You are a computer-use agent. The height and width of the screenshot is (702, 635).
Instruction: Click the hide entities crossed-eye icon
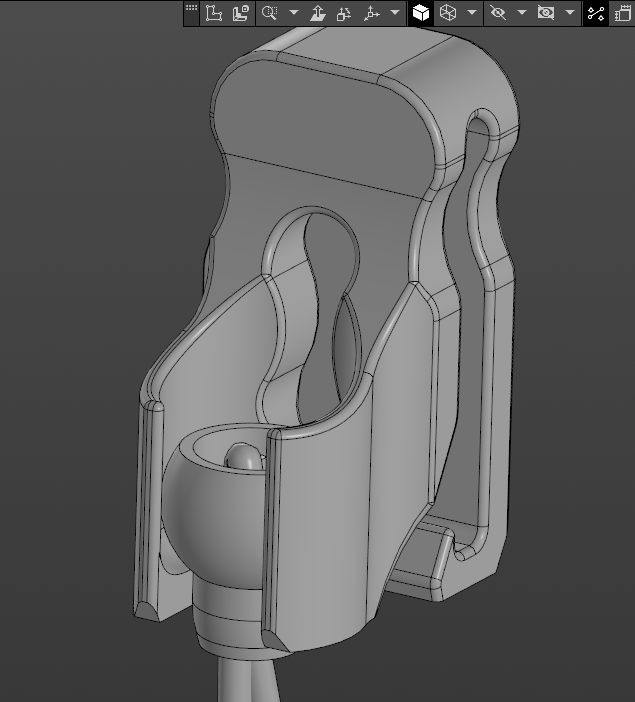498,13
